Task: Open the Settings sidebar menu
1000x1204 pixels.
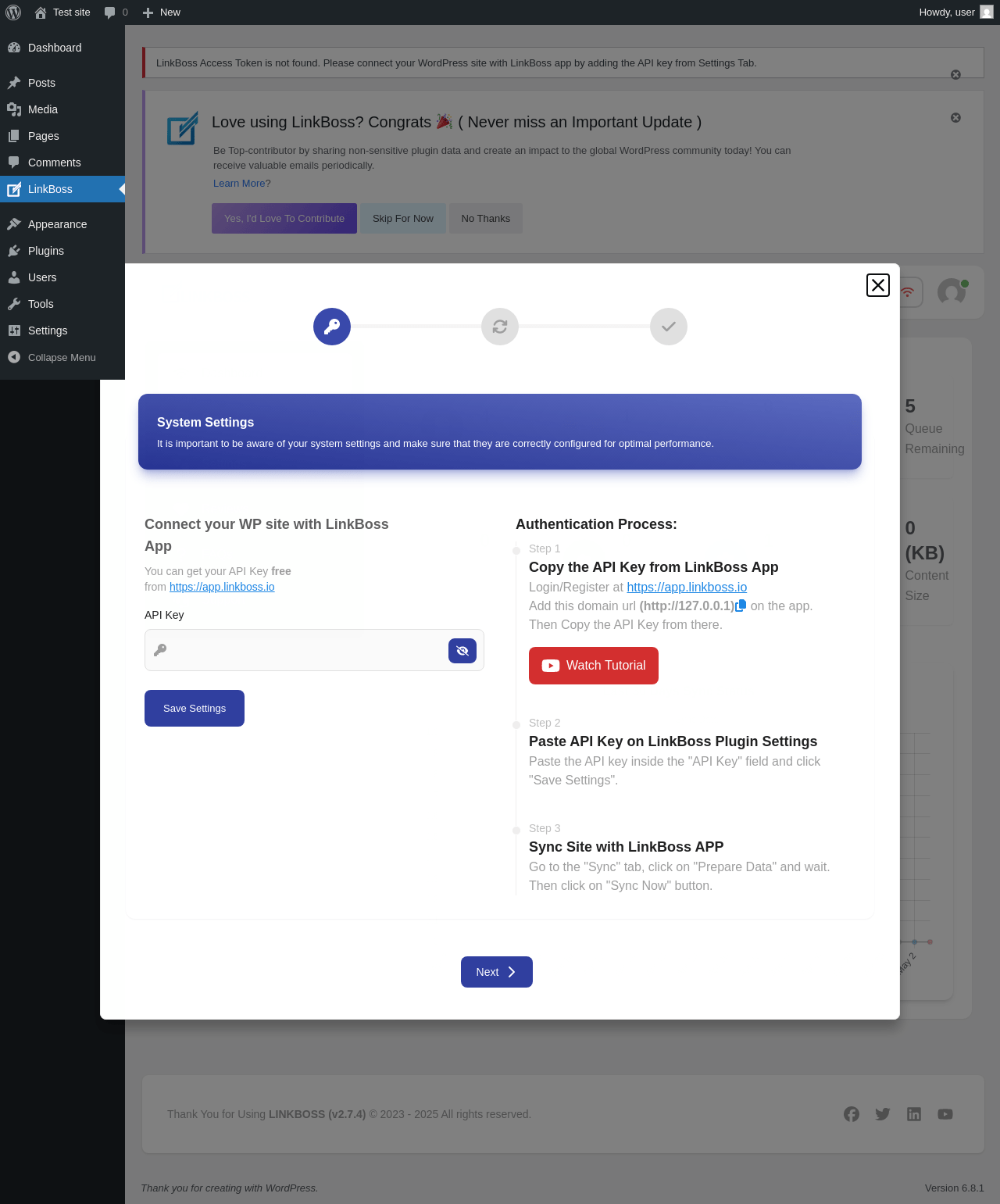Action: pos(62,330)
